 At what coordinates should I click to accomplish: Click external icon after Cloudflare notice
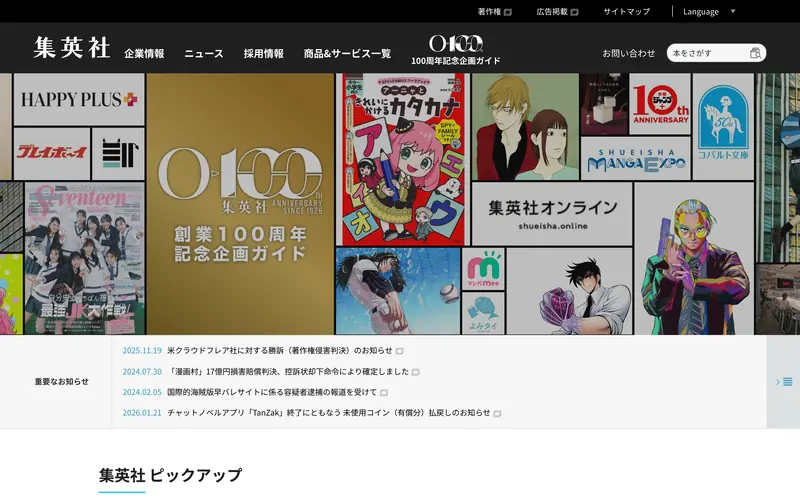(x=399, y=351)
